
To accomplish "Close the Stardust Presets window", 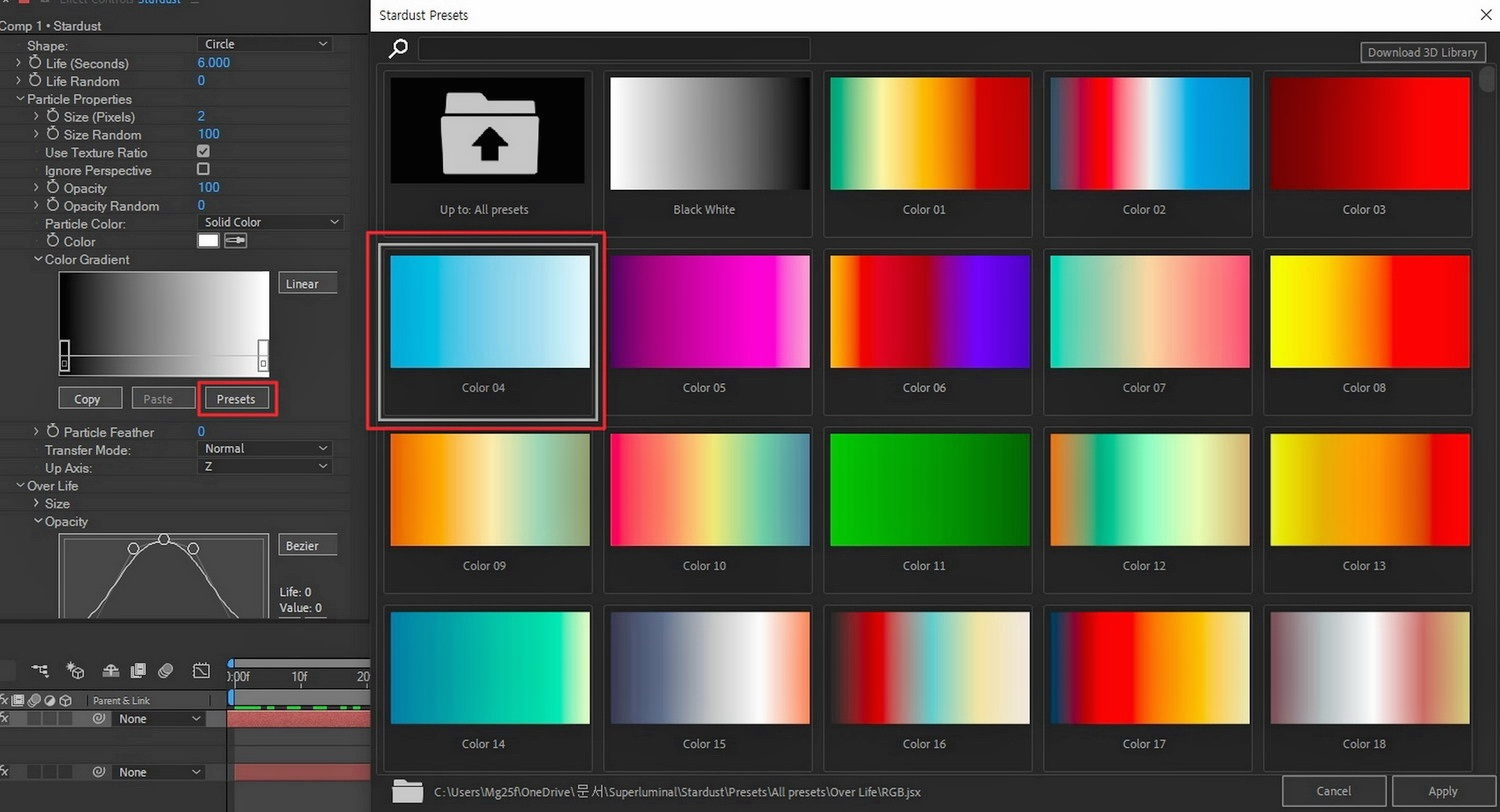I will tap(1485, 14).
